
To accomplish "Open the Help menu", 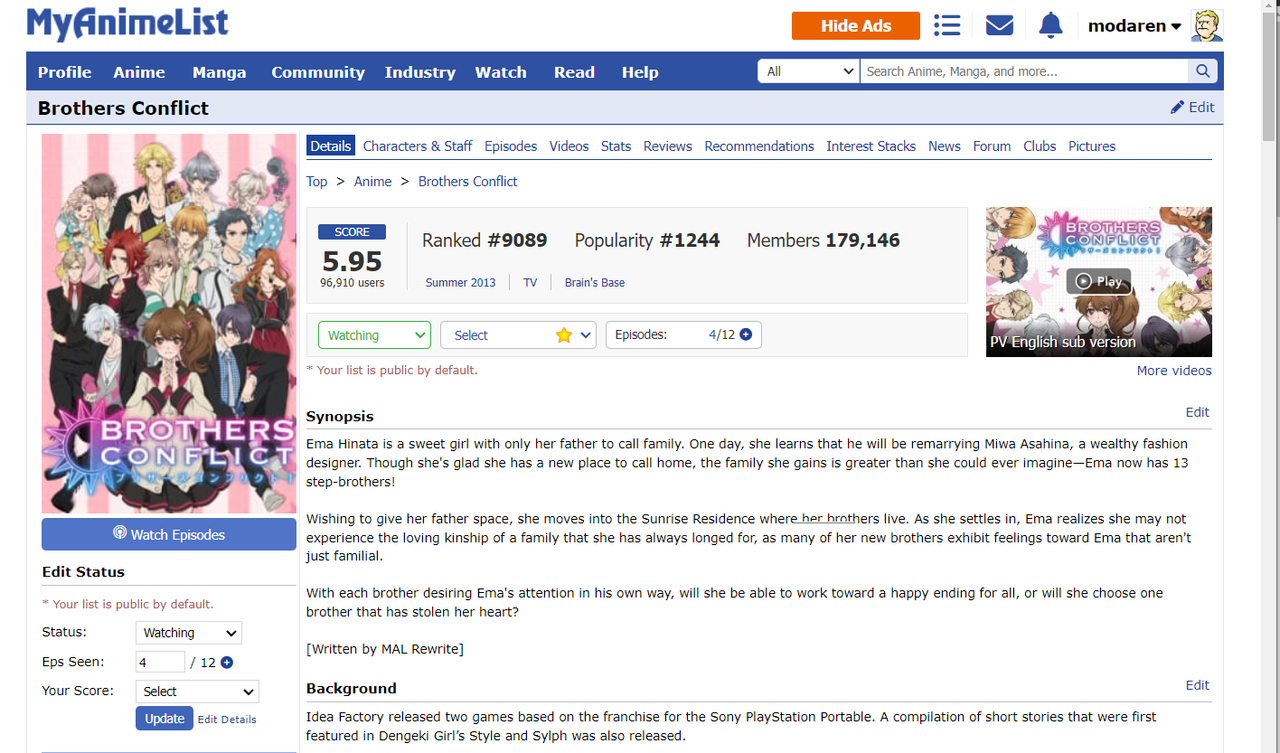I will click(x=640, y=72).
